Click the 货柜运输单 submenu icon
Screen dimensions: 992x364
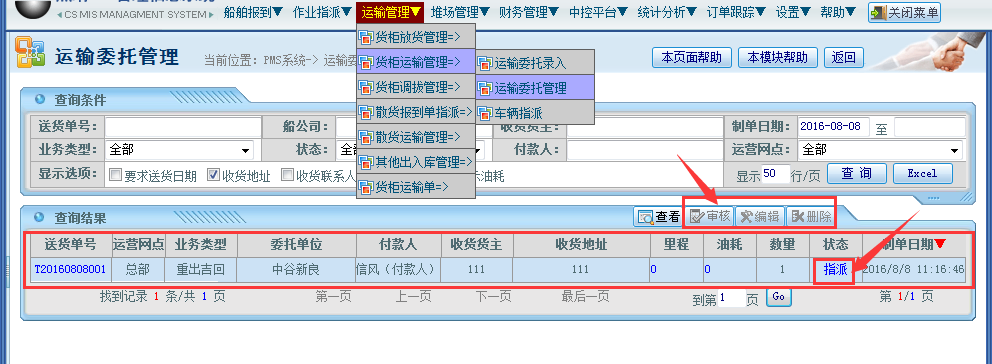coord(366,187)
